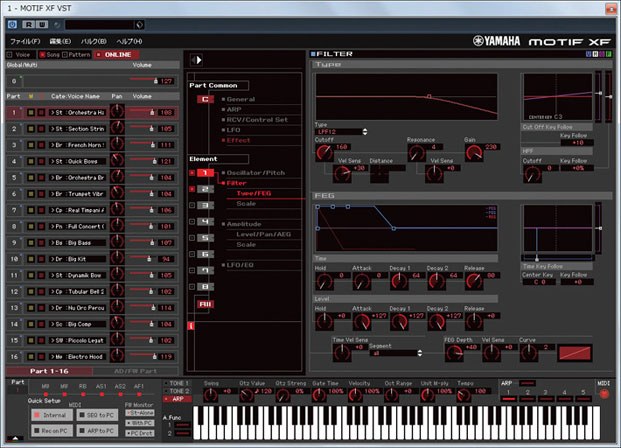Select element 1 button

point(205,173)
